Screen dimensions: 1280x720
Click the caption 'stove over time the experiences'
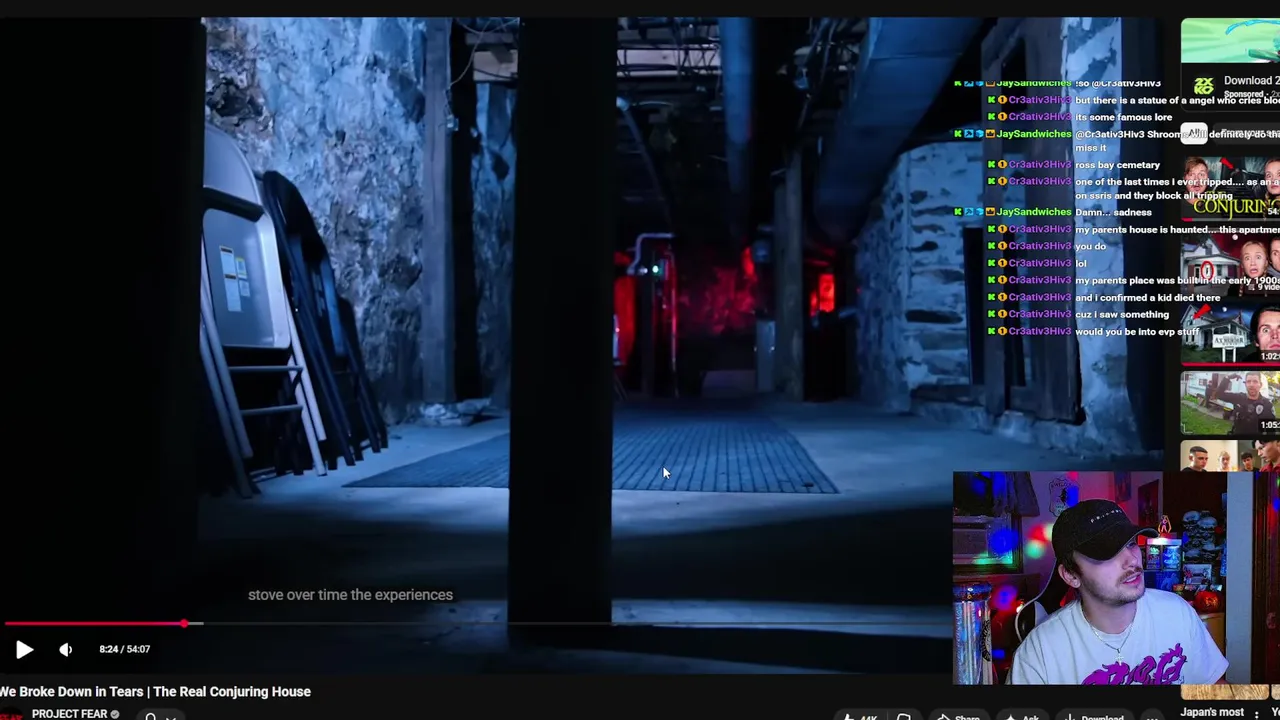[350, 595]
